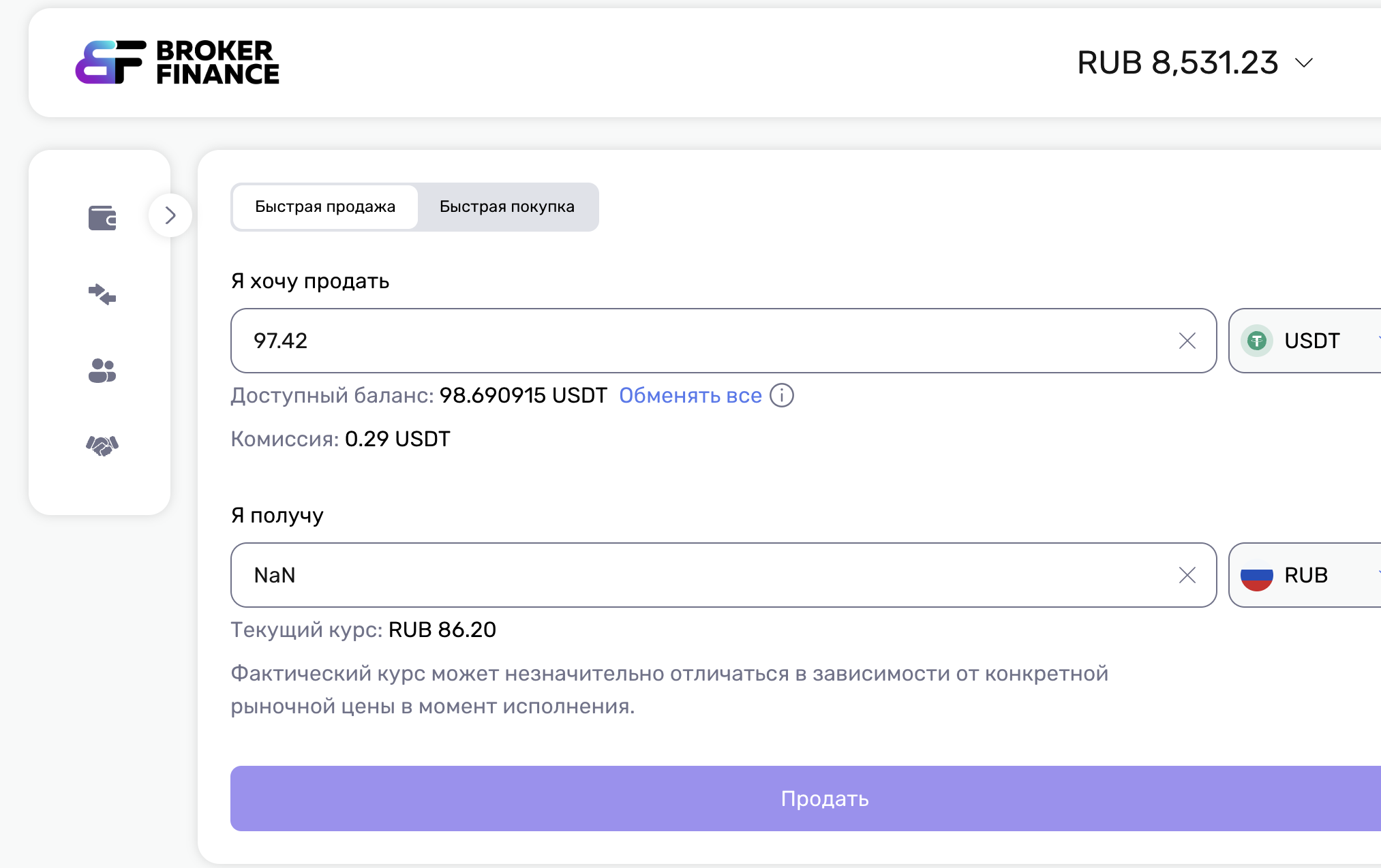Clear the receive amount field
1381x868 pixels.
point(1187,575)
